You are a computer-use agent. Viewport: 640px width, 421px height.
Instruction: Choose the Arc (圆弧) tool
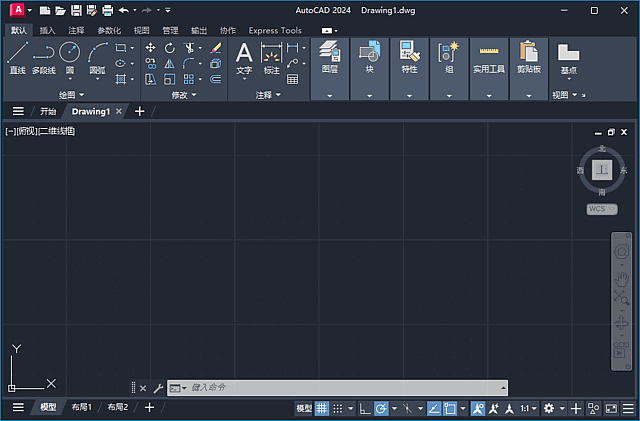pyautogui.click(x=97, y=56)
